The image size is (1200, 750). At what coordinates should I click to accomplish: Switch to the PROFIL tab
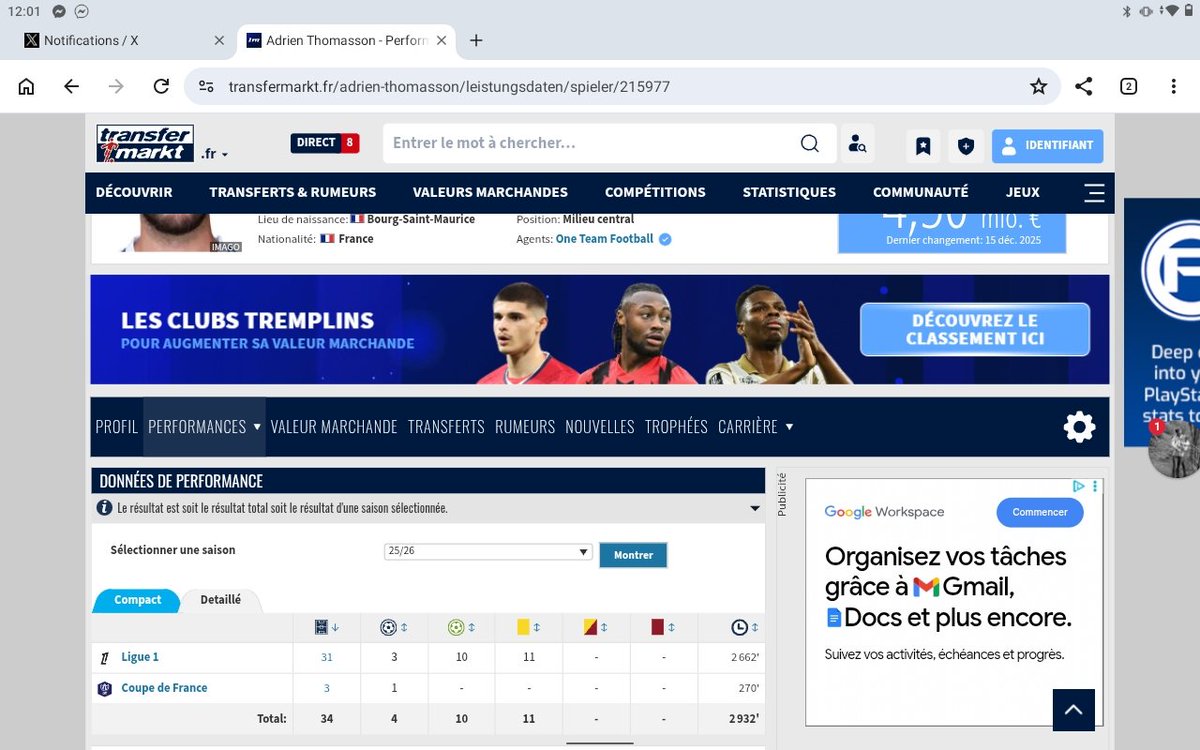[117, 427]
